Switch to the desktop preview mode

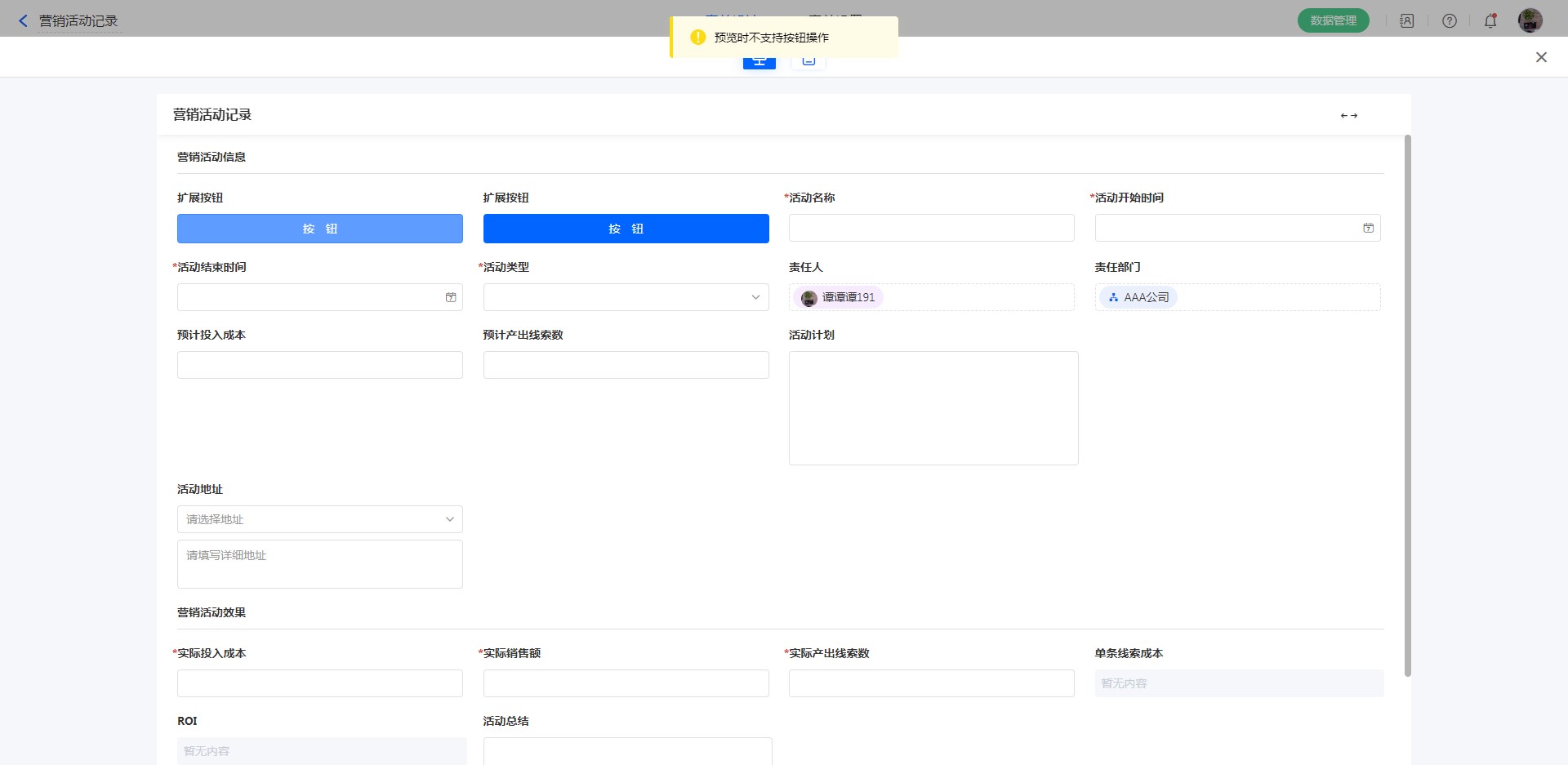(x=759, y=61)
